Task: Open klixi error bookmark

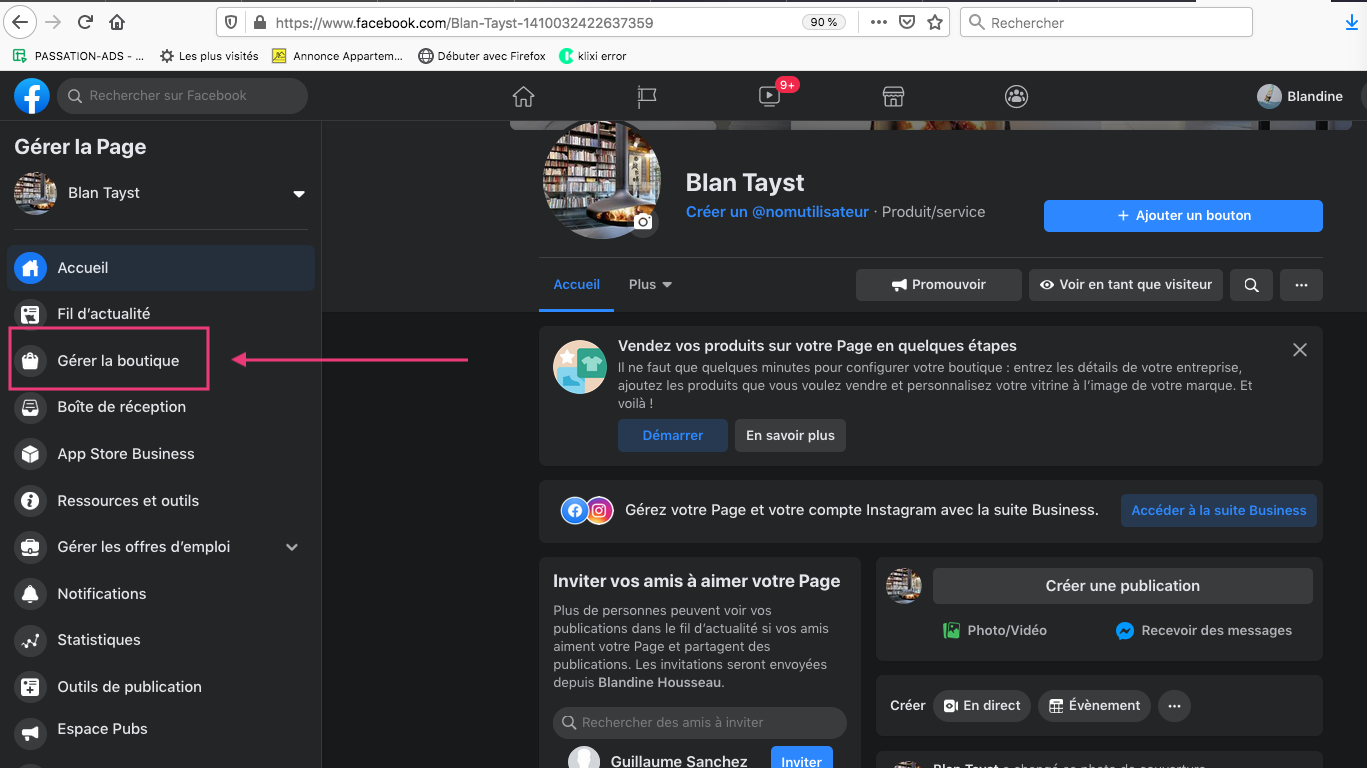Action: coord(593,56)
